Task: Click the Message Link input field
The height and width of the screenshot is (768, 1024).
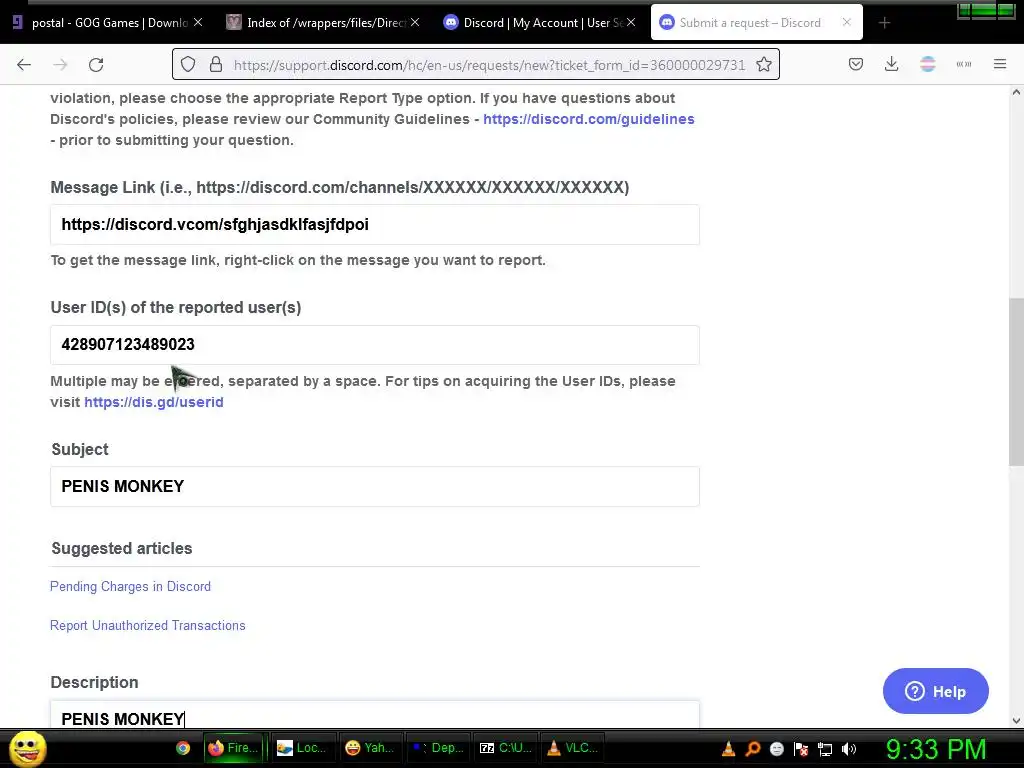Action: pos(375,225)
